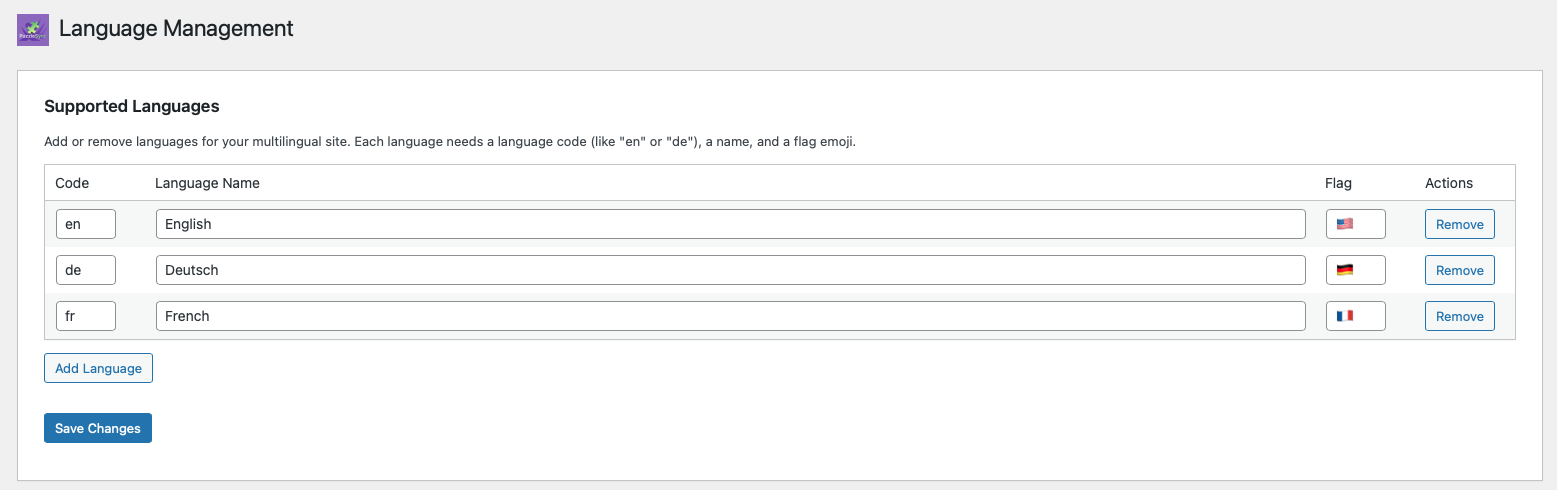Viewport: 1557px width, 490px height.
Task: Click the Supported Languages heading
Action: click(132, 106)
